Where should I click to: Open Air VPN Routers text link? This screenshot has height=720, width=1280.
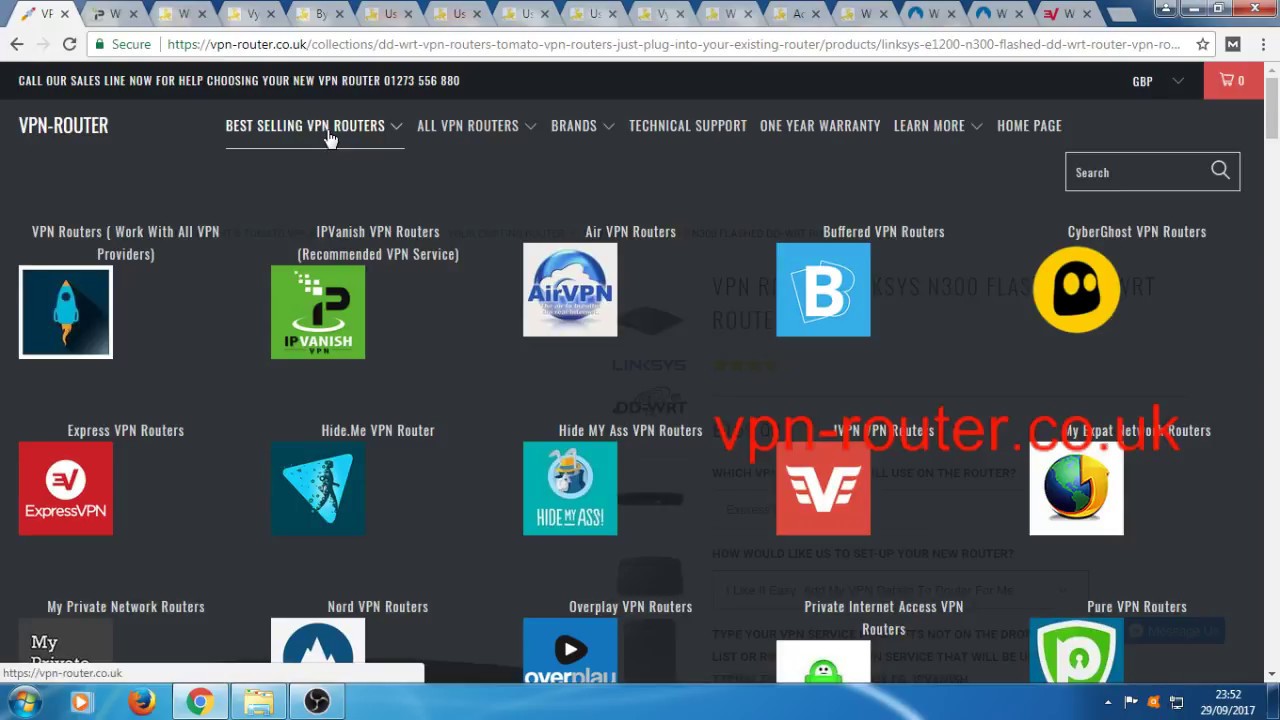pyautogui.click(x=631, y=232)
